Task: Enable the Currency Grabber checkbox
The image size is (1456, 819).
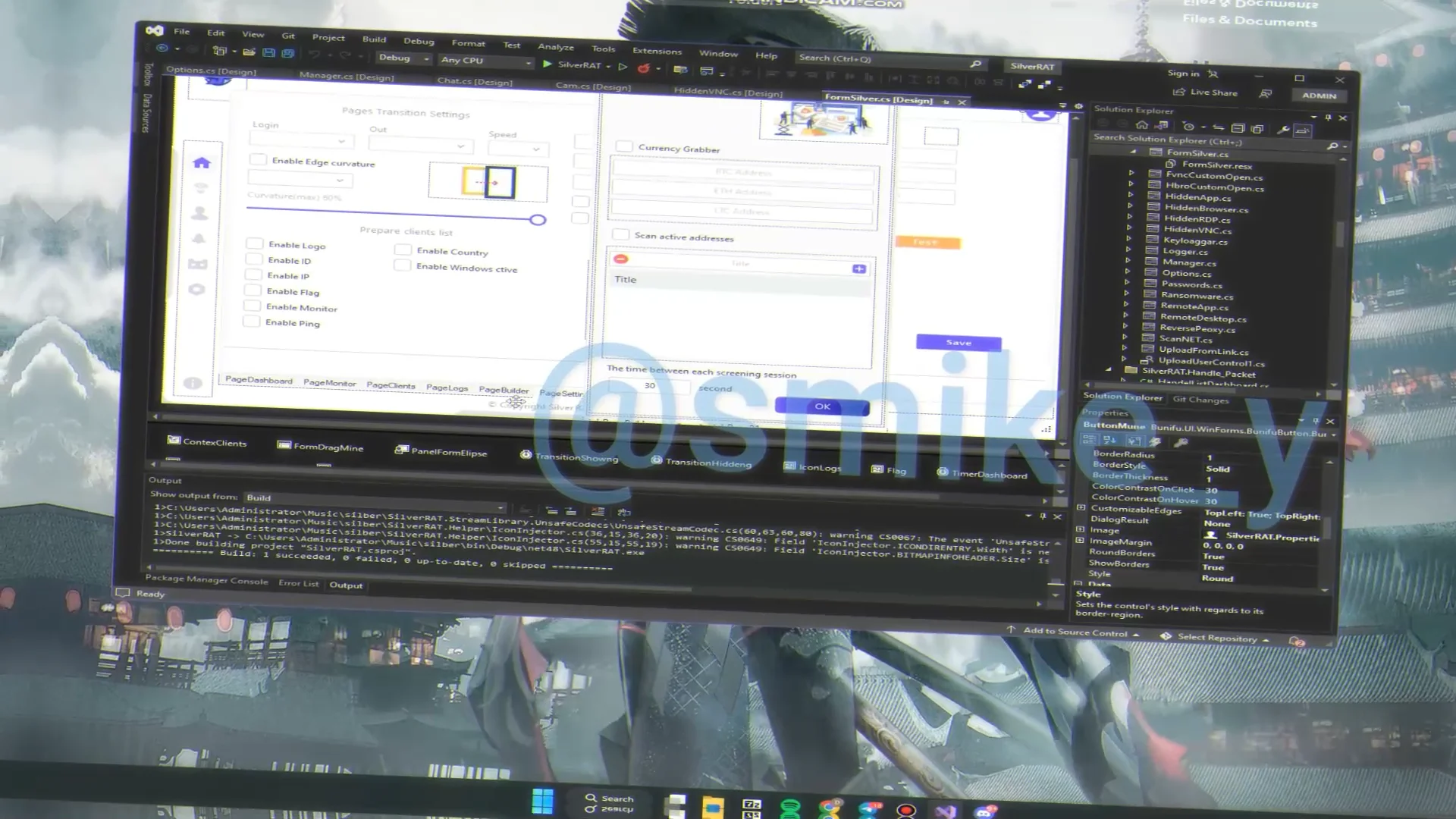Action: click(624, 146)
